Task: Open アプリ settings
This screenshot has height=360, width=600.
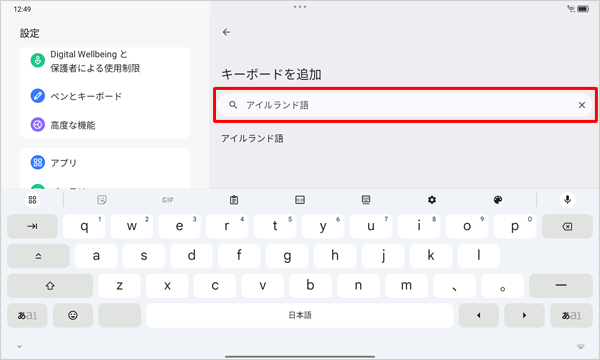Action: pyautogui.click(x=105, y=163)
